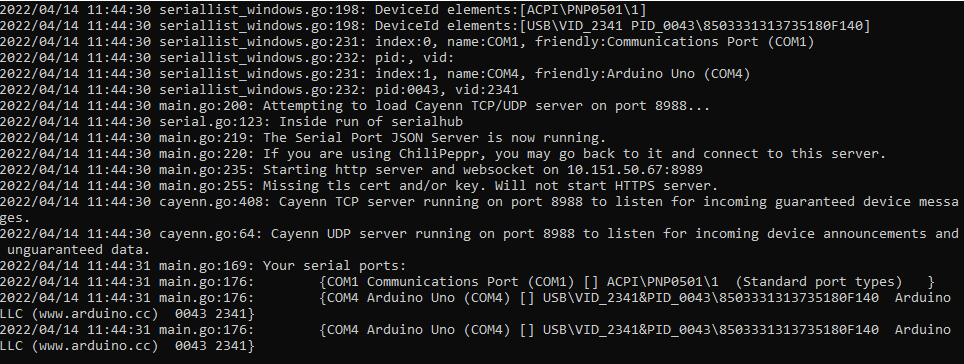
Task: Click the last 'LLC (www.arduino.cc) 0043 2341}' line
Action: tap(127, 346)
